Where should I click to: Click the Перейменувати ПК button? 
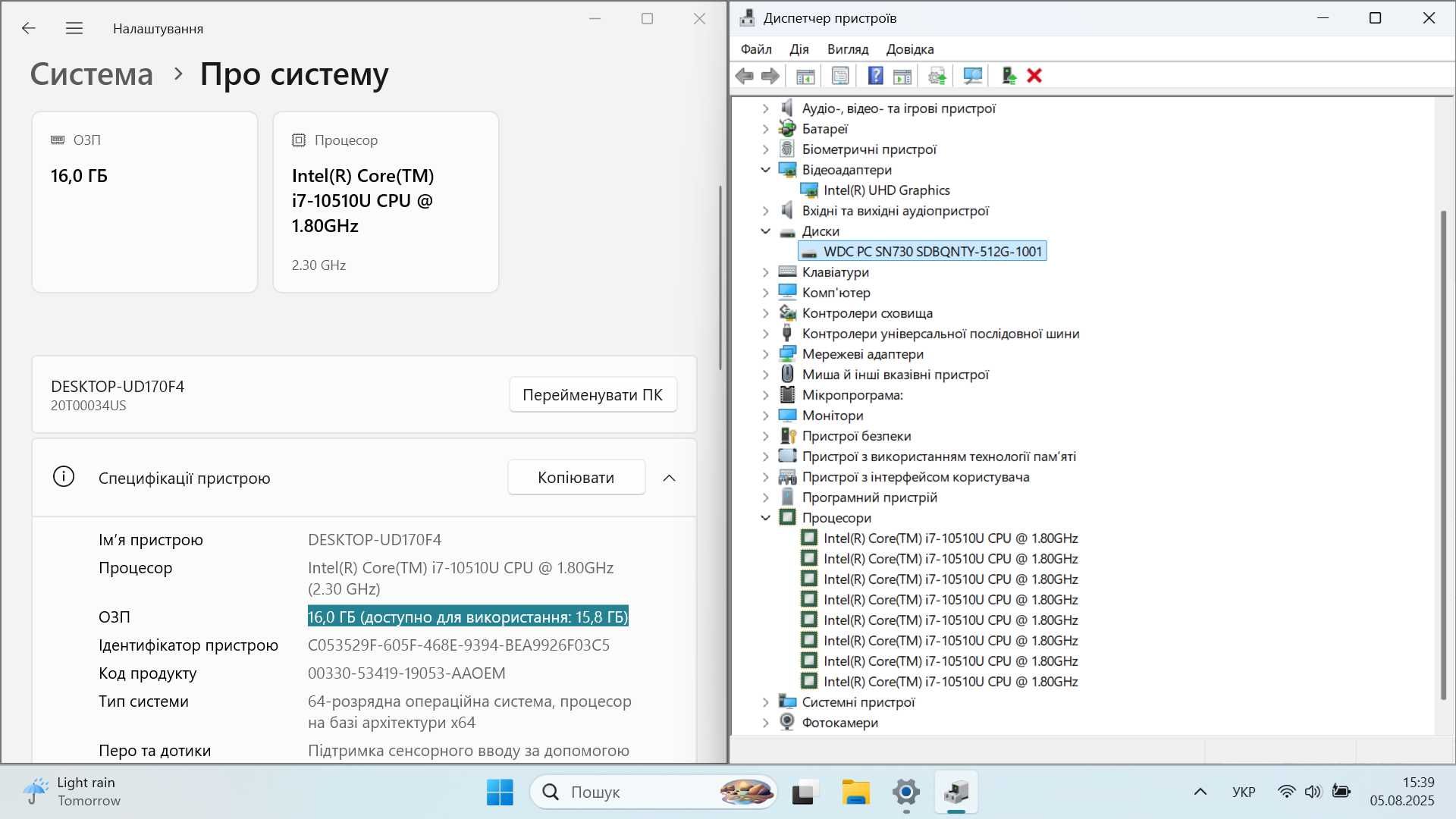[593, 395]
